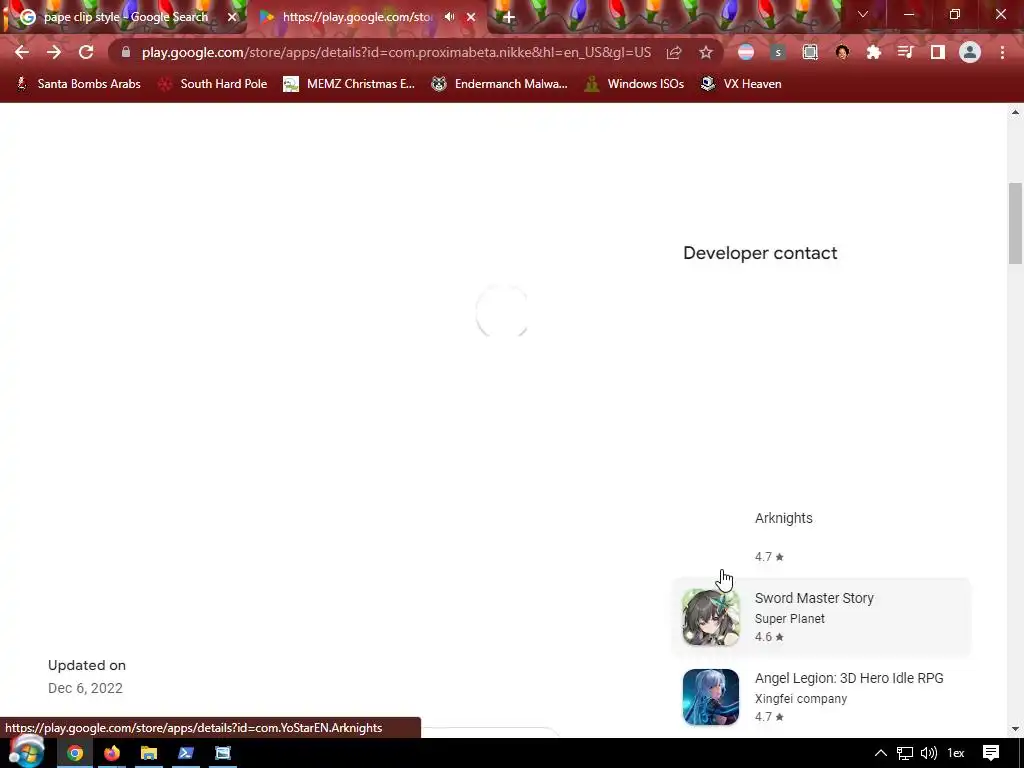Image resolution: width=1024 pixels, height=768 pixels.
Task: Click the scrollbar down arrow
Action: coord(1015,729)
